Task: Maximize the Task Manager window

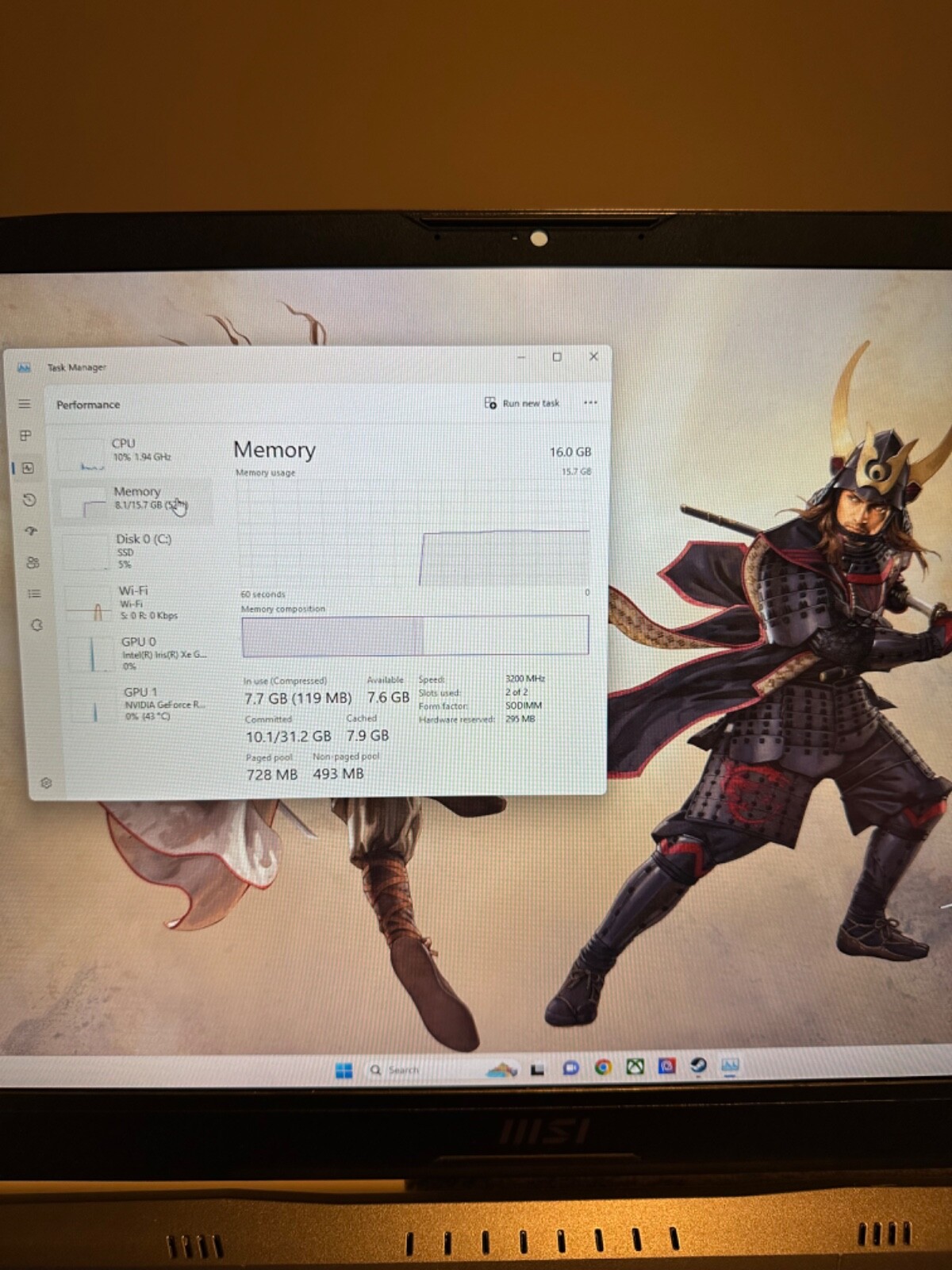Action: 557,357
